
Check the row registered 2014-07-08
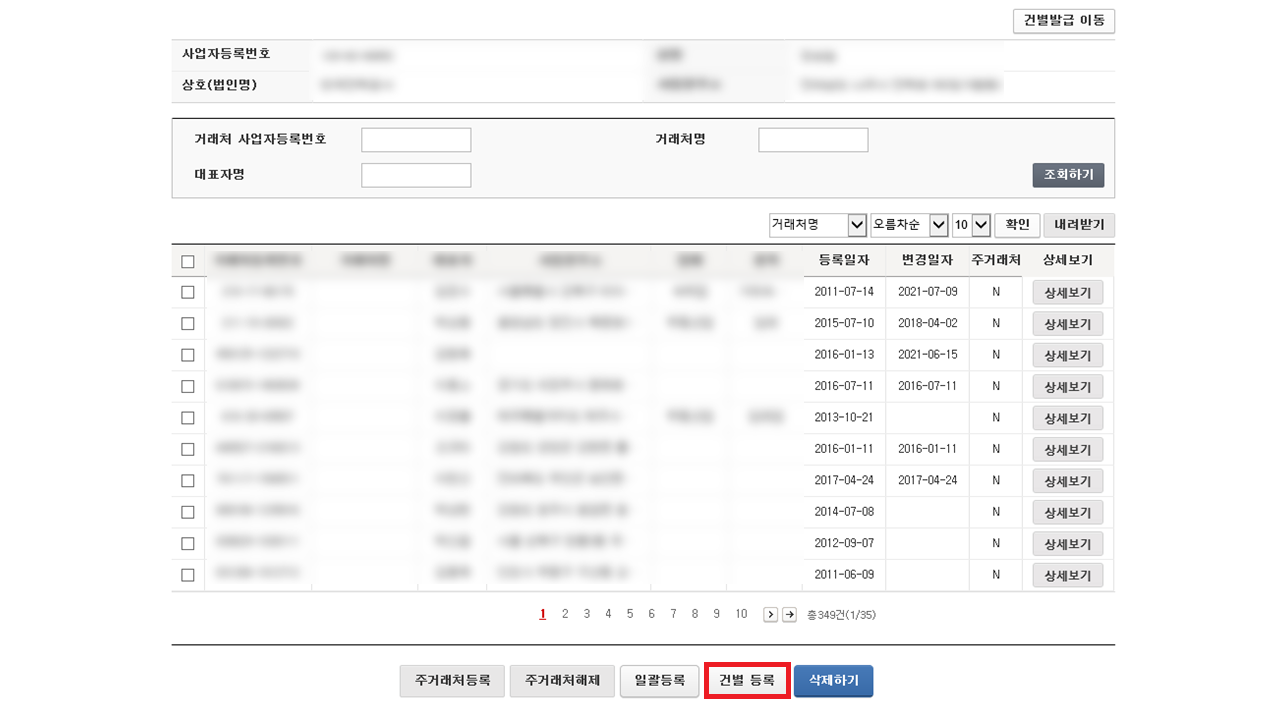[x=188, y=512]
